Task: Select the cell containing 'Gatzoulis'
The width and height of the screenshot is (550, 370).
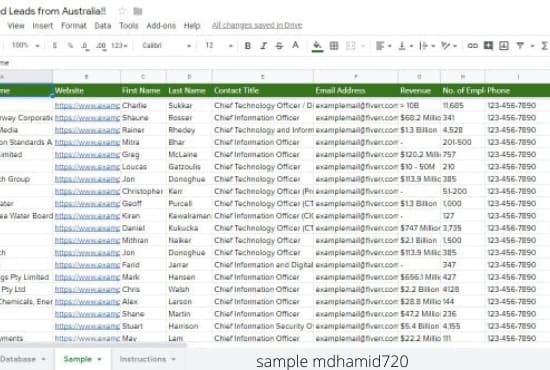Action: click(189, 167)
